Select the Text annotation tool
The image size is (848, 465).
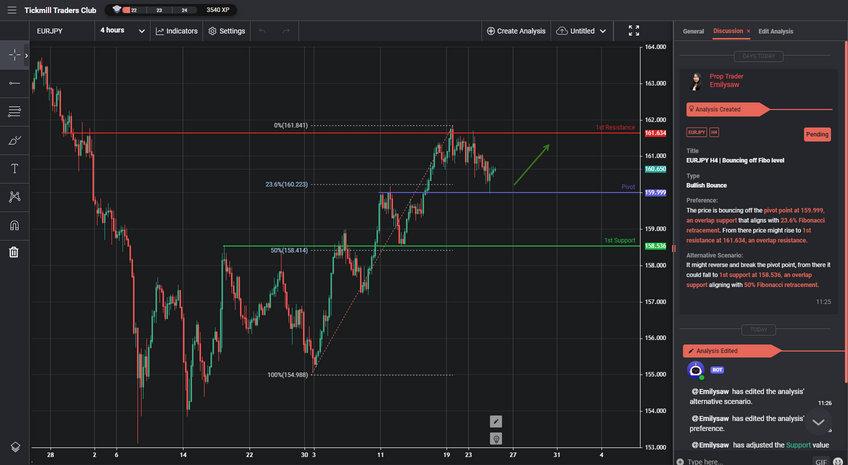pos(14,169)
